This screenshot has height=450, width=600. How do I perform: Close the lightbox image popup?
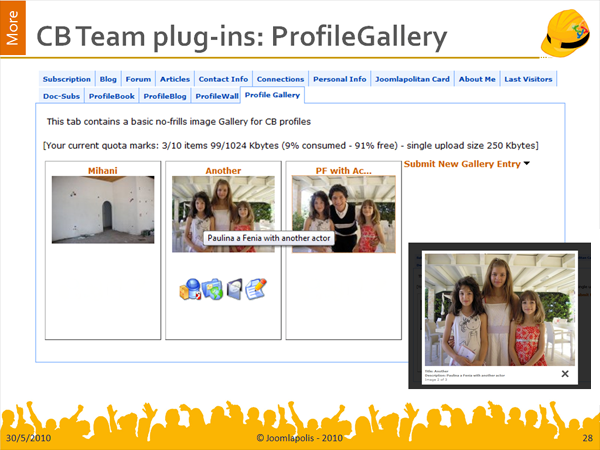(565, 374)
